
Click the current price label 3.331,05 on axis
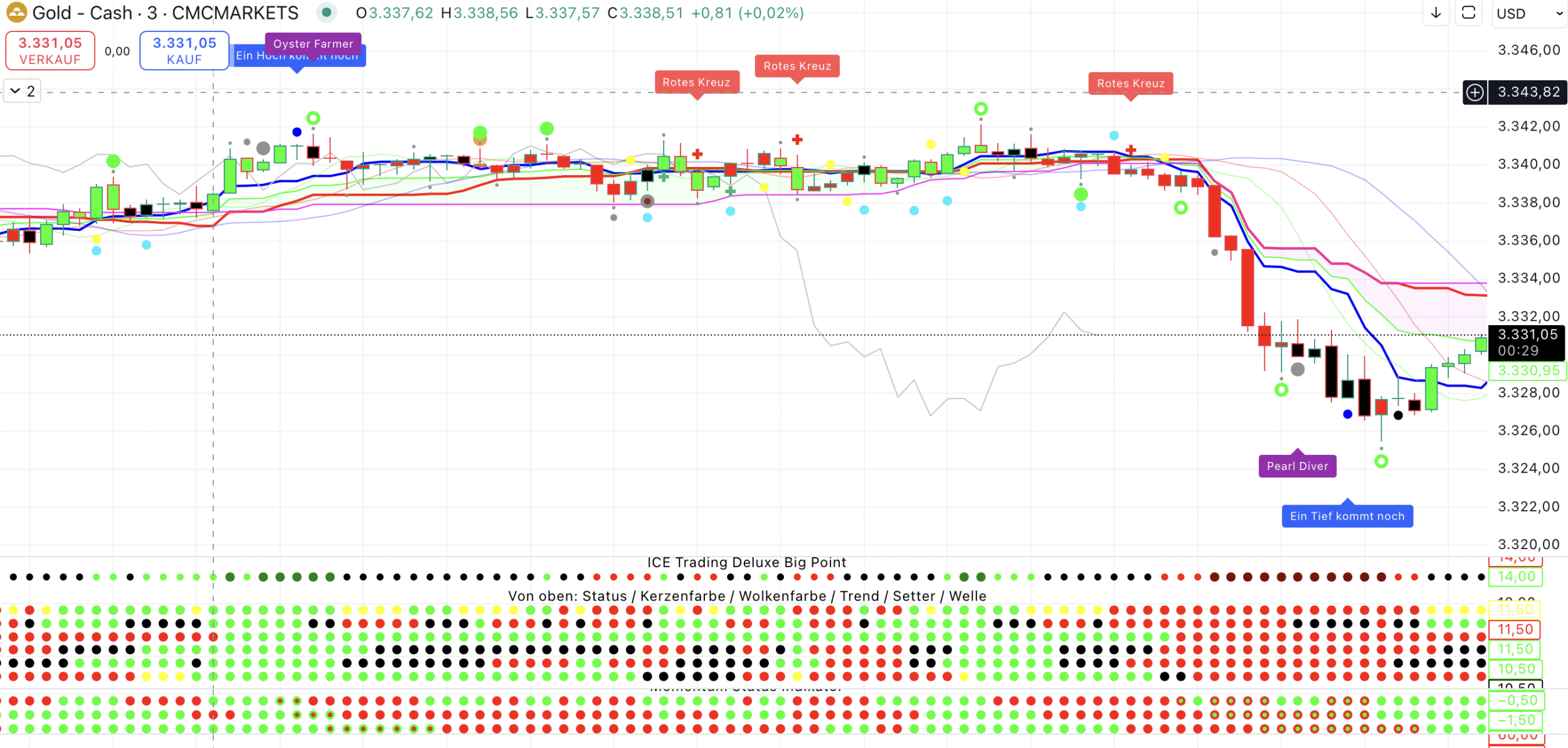pyautogui.click(x=1527, y=335)
